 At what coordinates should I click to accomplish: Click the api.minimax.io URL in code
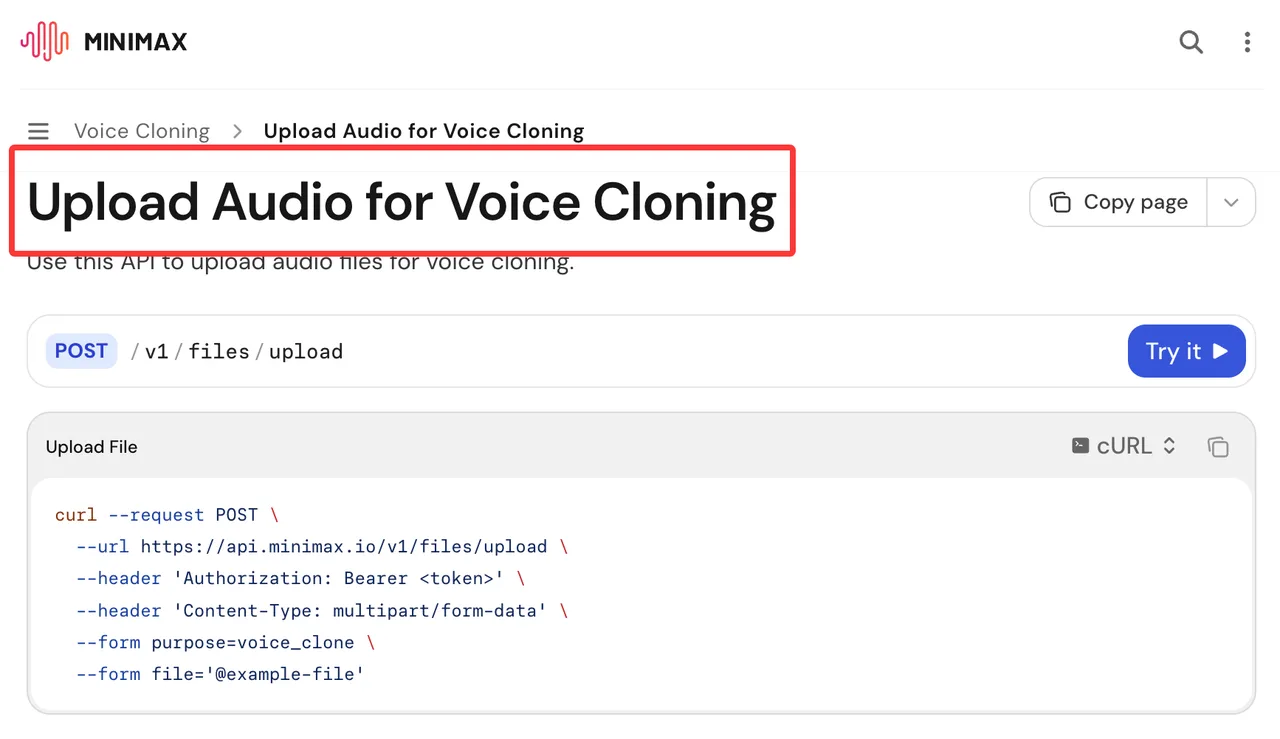[344, 547]
